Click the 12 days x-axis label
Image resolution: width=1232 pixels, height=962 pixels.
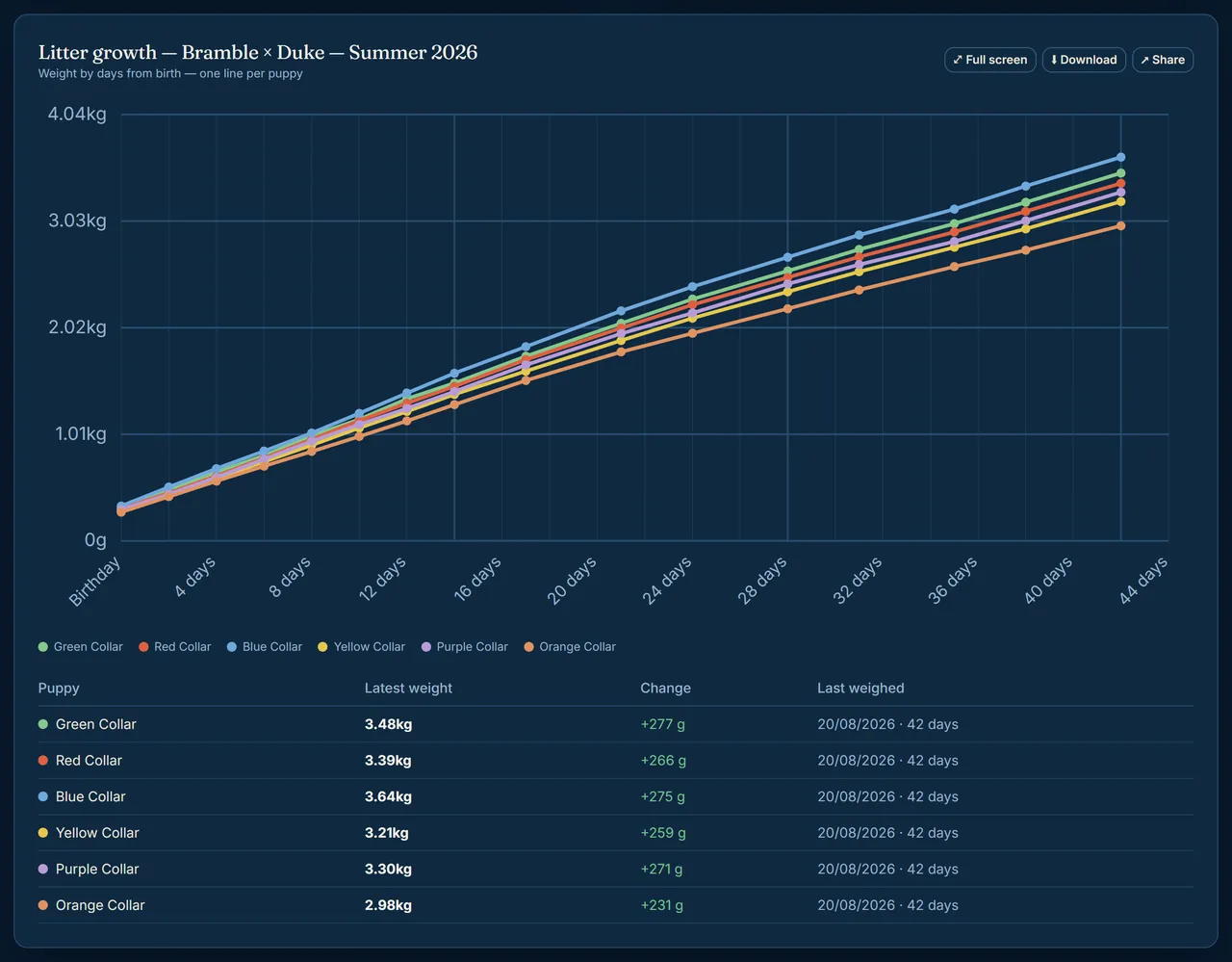click(382, 579)
